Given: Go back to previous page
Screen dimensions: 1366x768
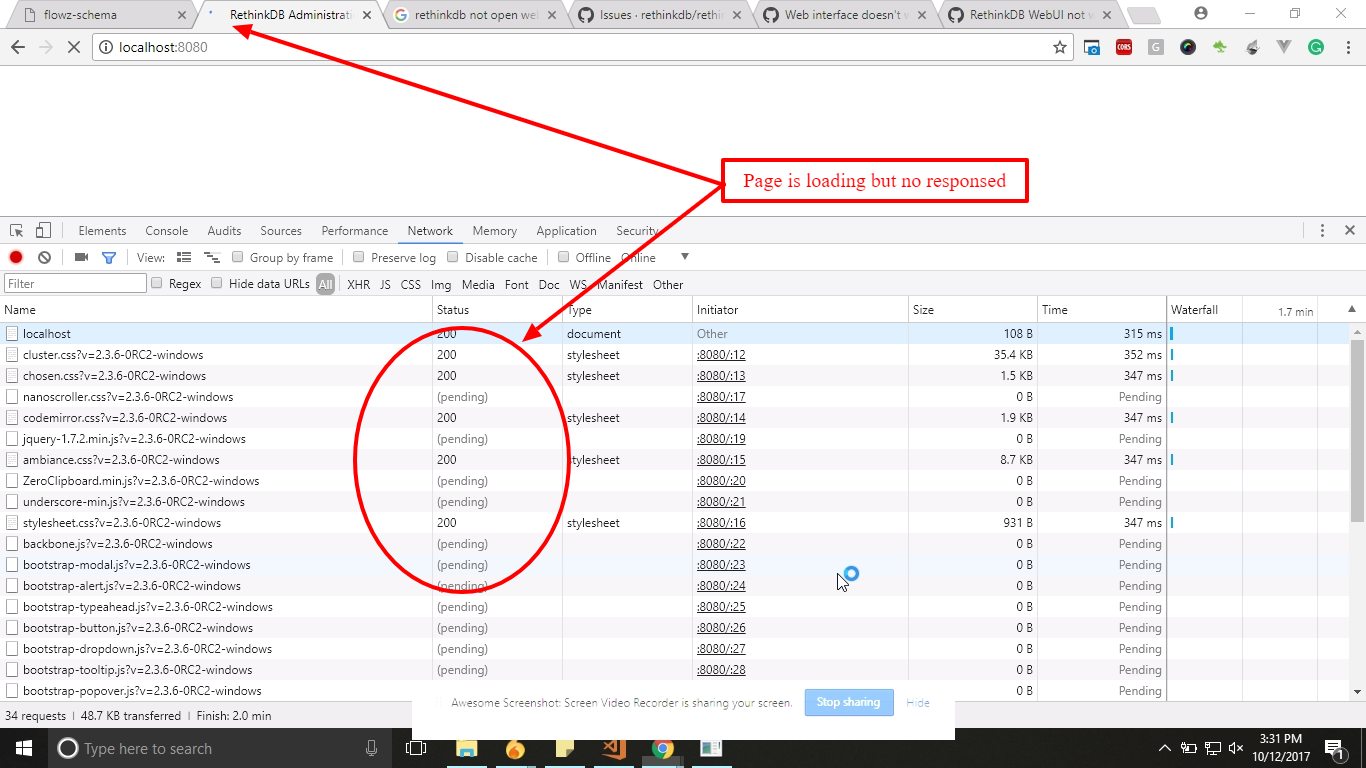Looking at the screenshot, I should [x=18, y=47].
